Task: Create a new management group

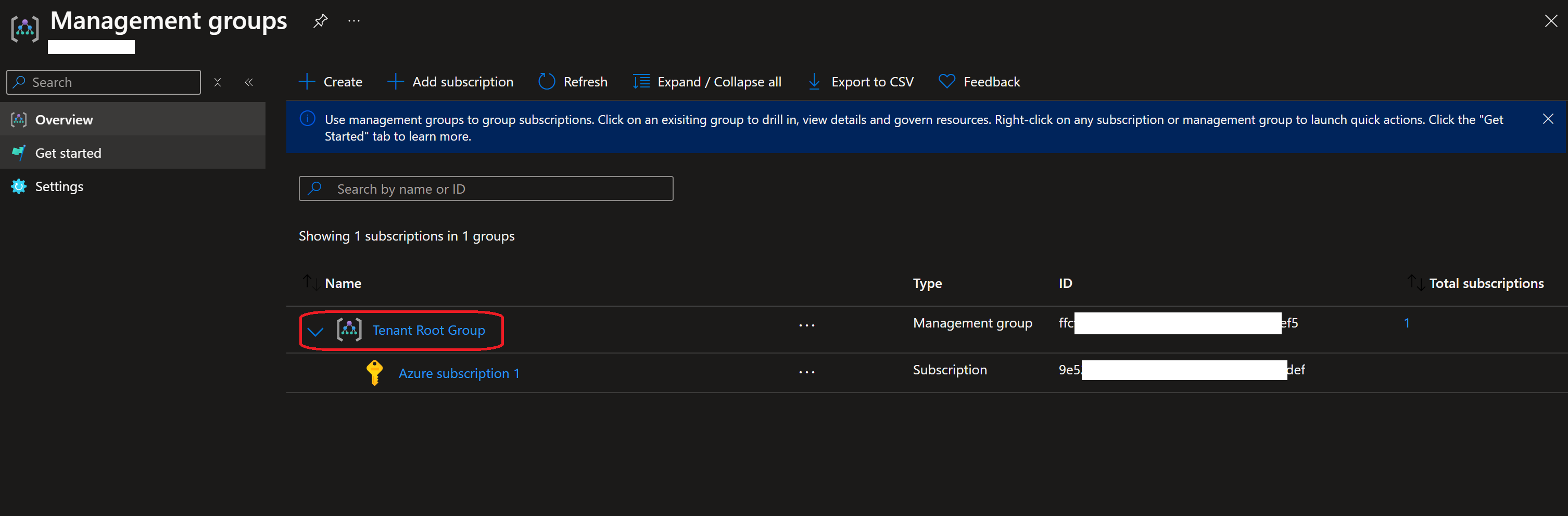Action: pyautogui.click(x=331, y=82)
